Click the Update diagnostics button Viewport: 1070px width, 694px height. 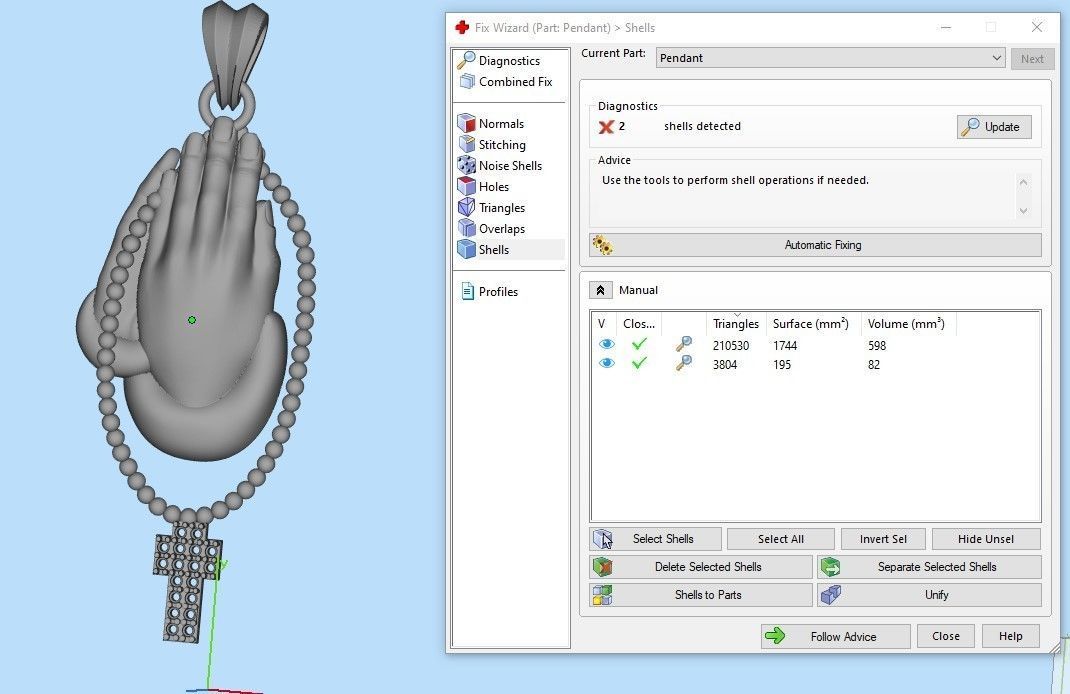[x=994, y=127]
